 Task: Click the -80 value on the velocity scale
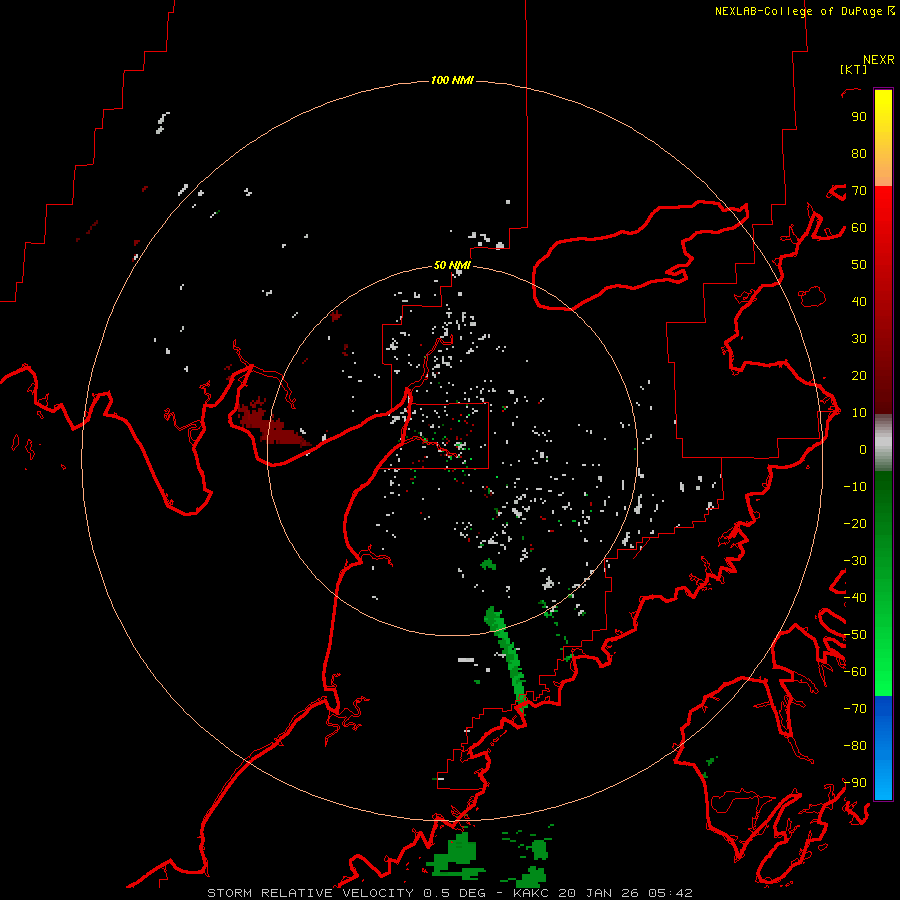(x=855, y=746)
